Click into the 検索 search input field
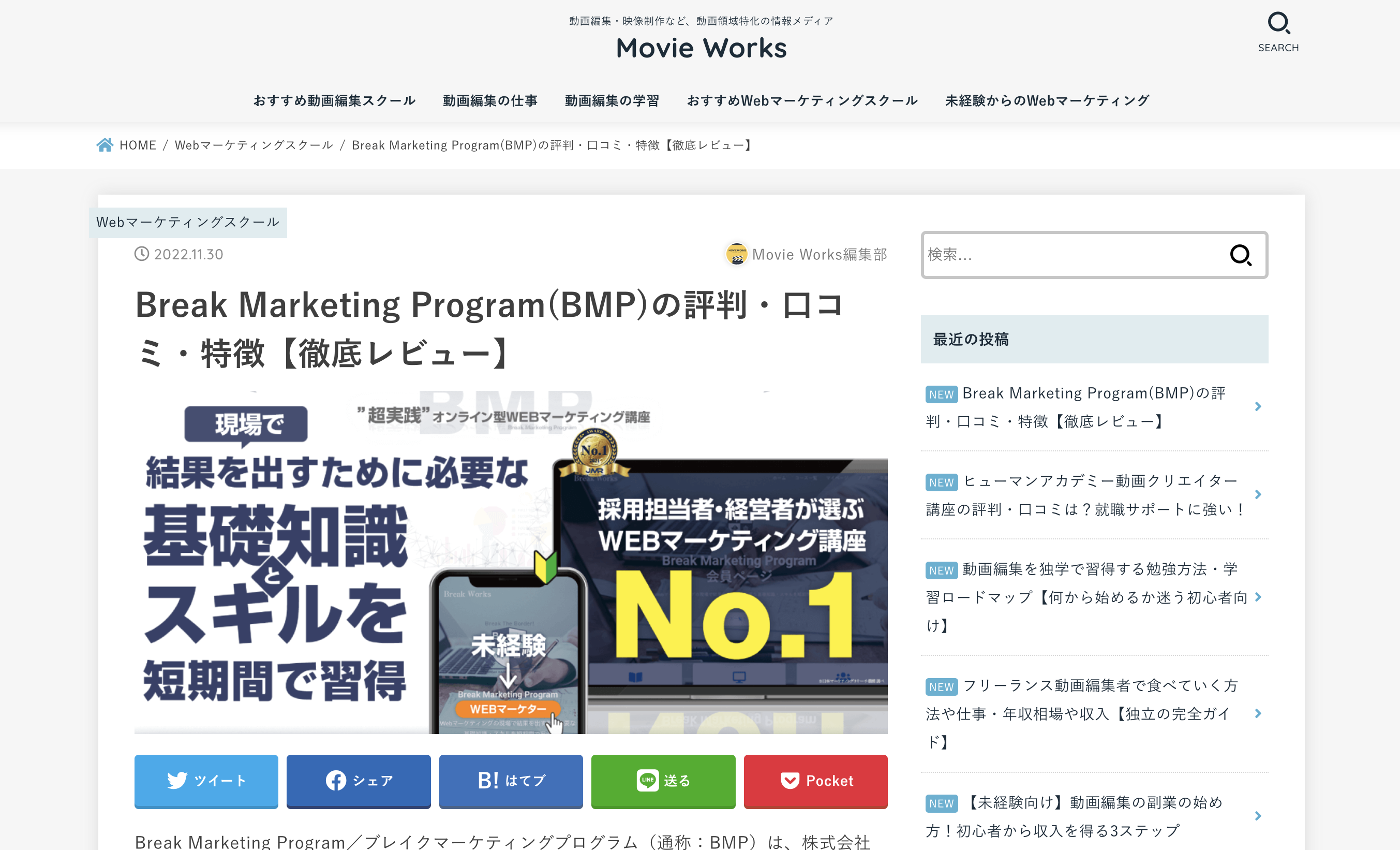 click(x=1068, y=255)
